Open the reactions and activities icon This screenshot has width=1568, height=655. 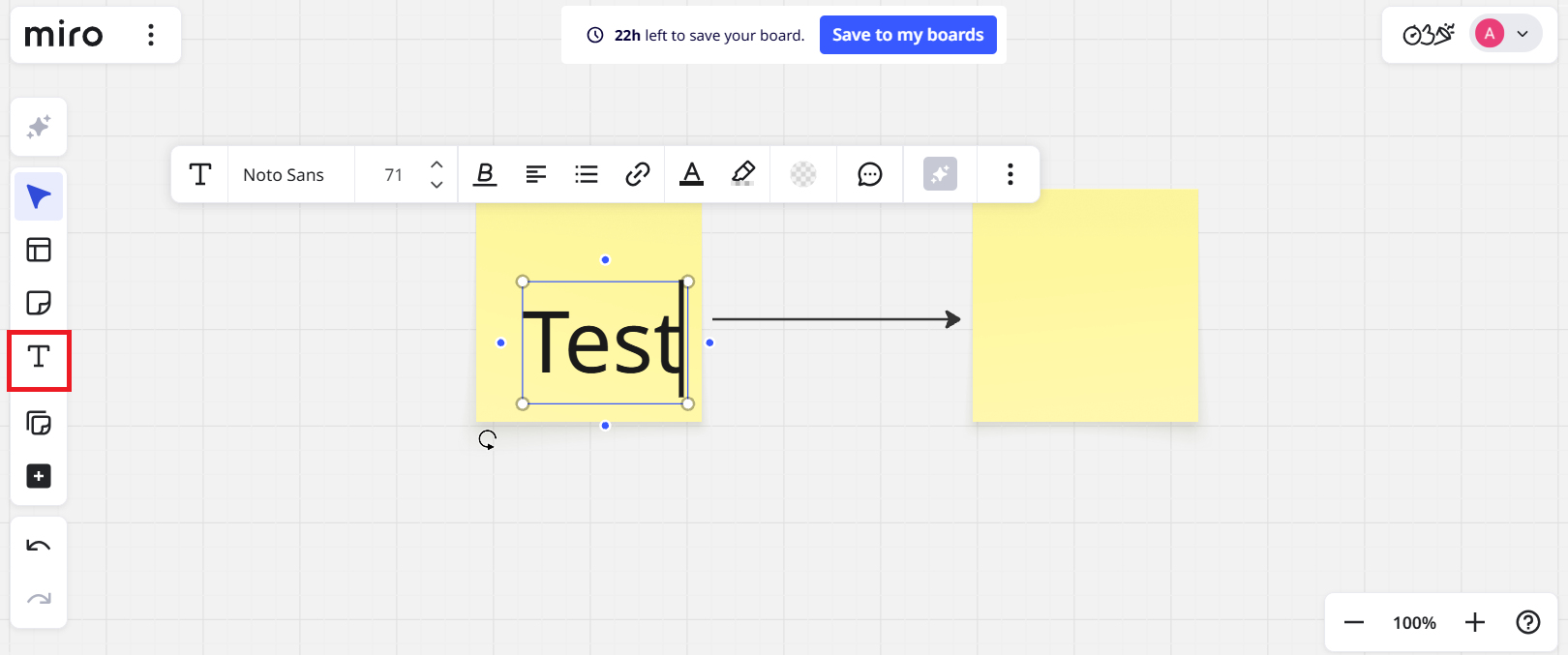click(x=1429, y=35)
